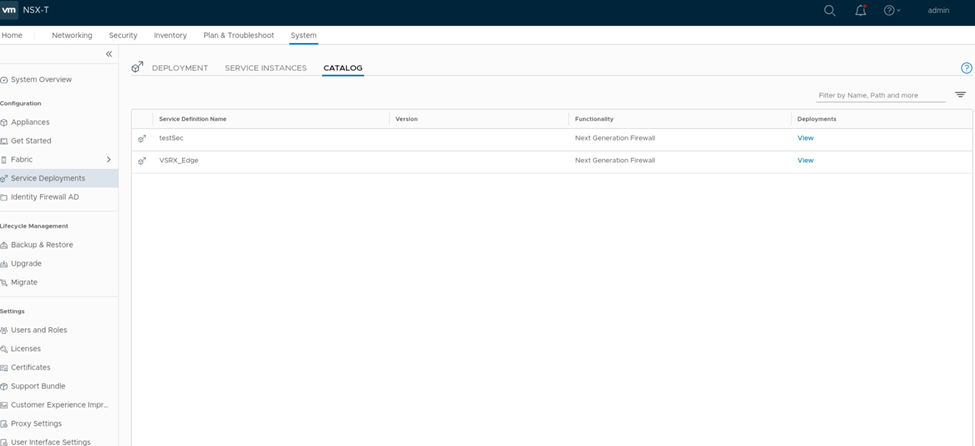Click the Get Started icon
This screenshot has width=975, height=446.
4,141
